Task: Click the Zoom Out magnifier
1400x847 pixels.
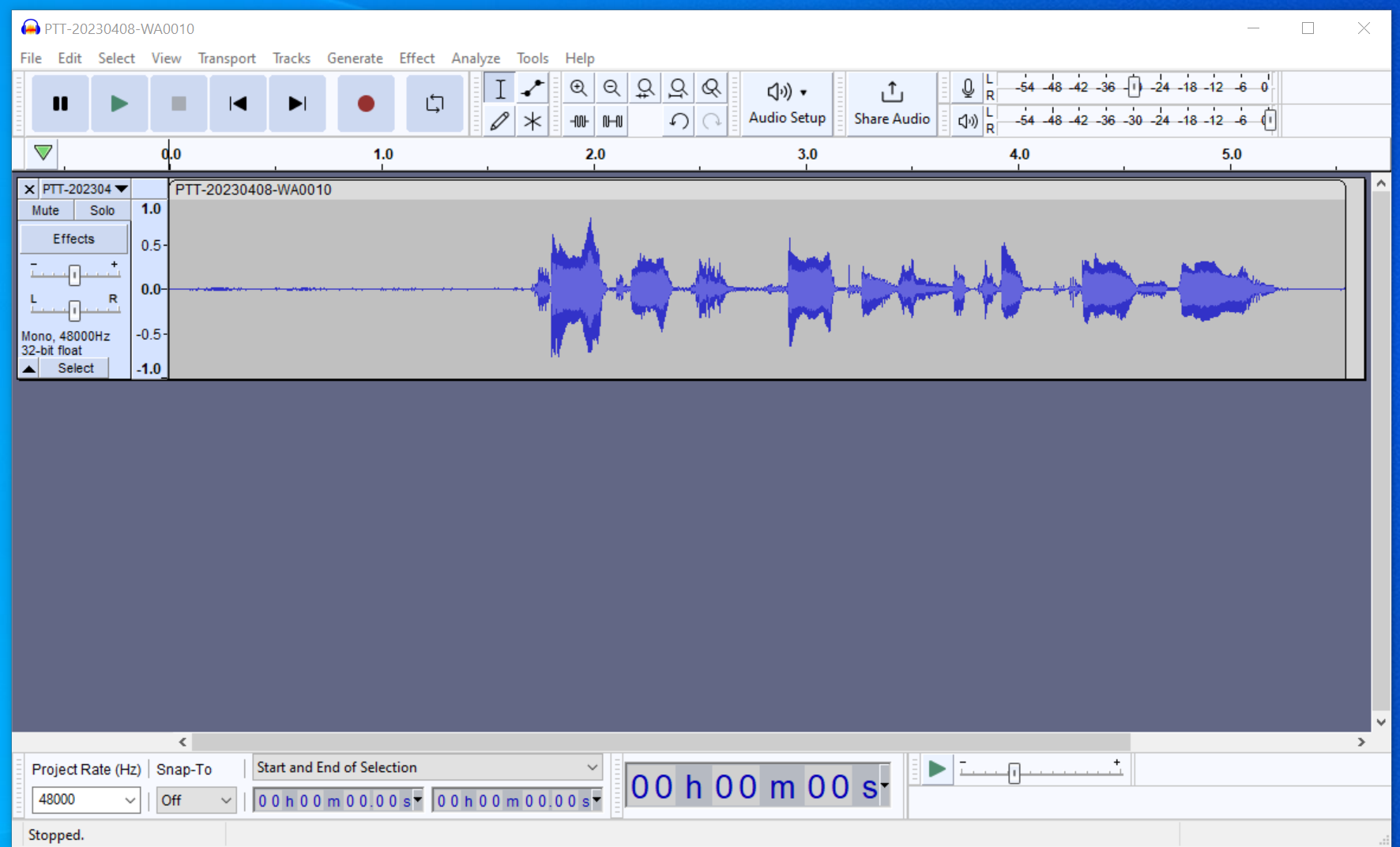Action: point(612,88)
